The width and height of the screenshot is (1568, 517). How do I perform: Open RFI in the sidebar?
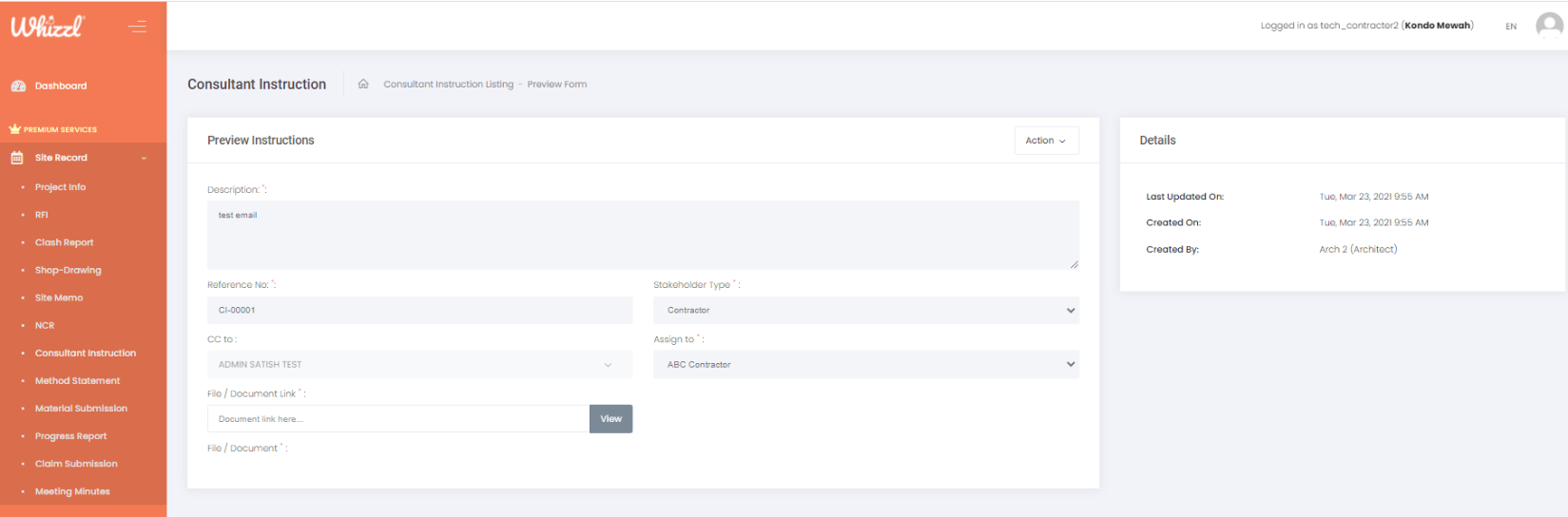click(x=42, y=215)
